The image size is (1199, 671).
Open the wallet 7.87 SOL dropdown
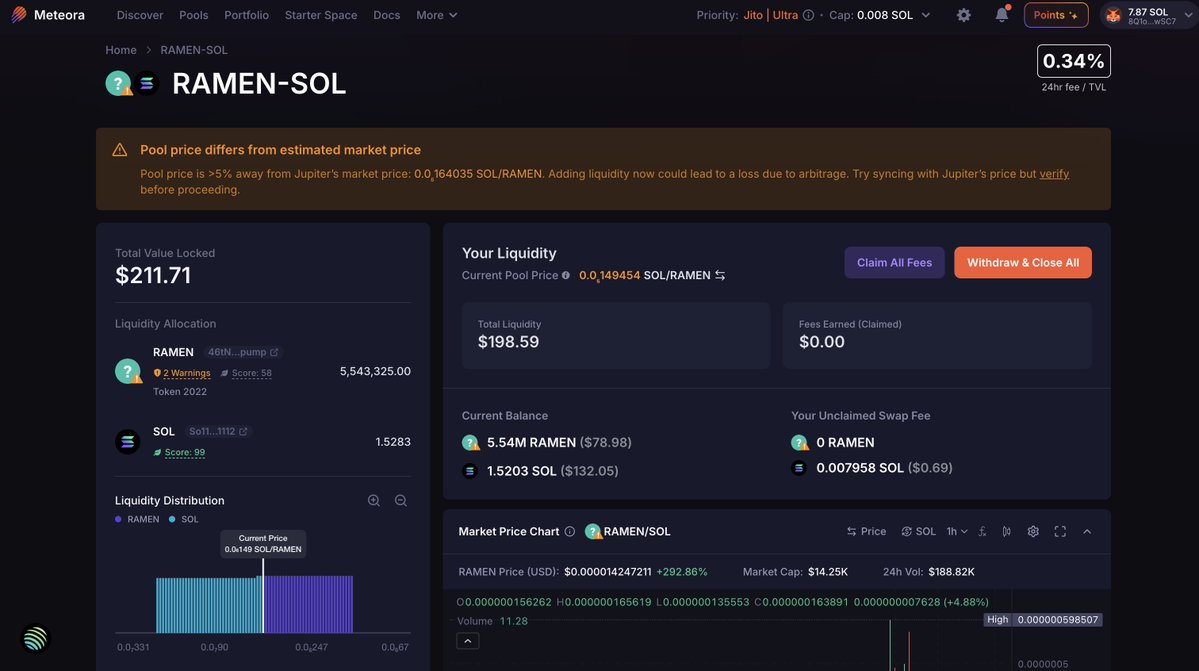1149,15
